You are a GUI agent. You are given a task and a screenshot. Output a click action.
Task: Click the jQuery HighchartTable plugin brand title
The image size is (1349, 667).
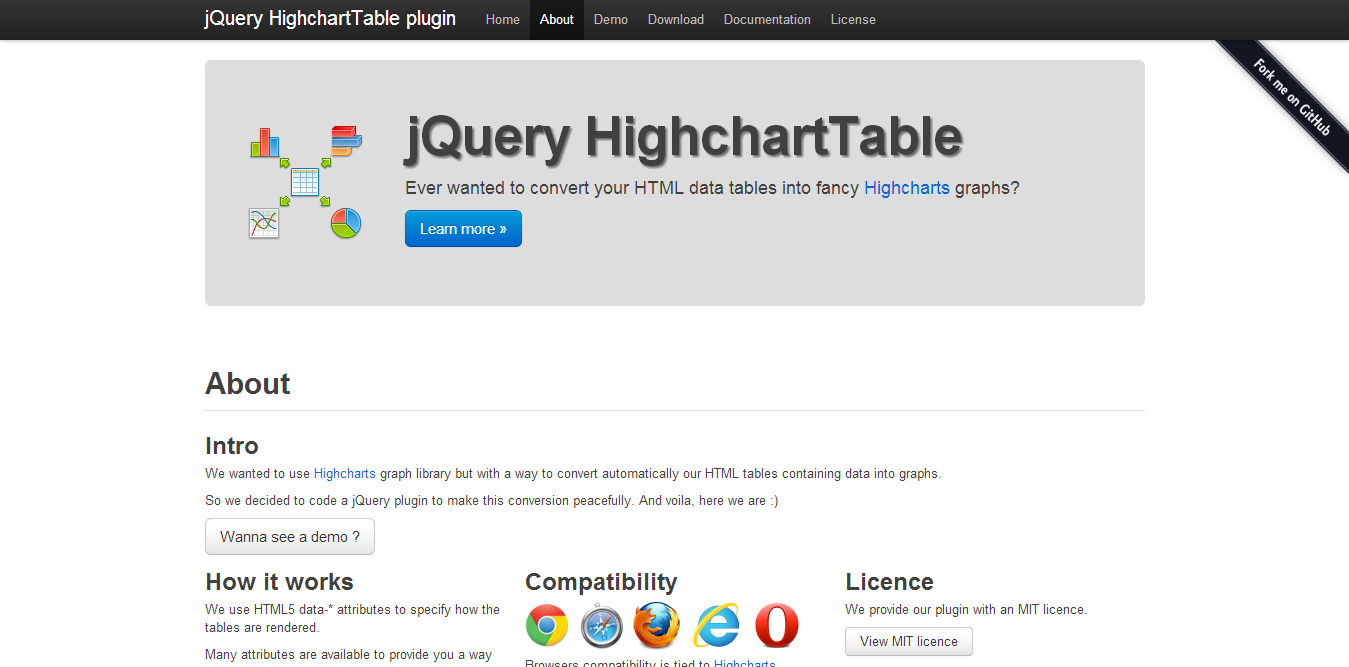[x=330, y=18]
